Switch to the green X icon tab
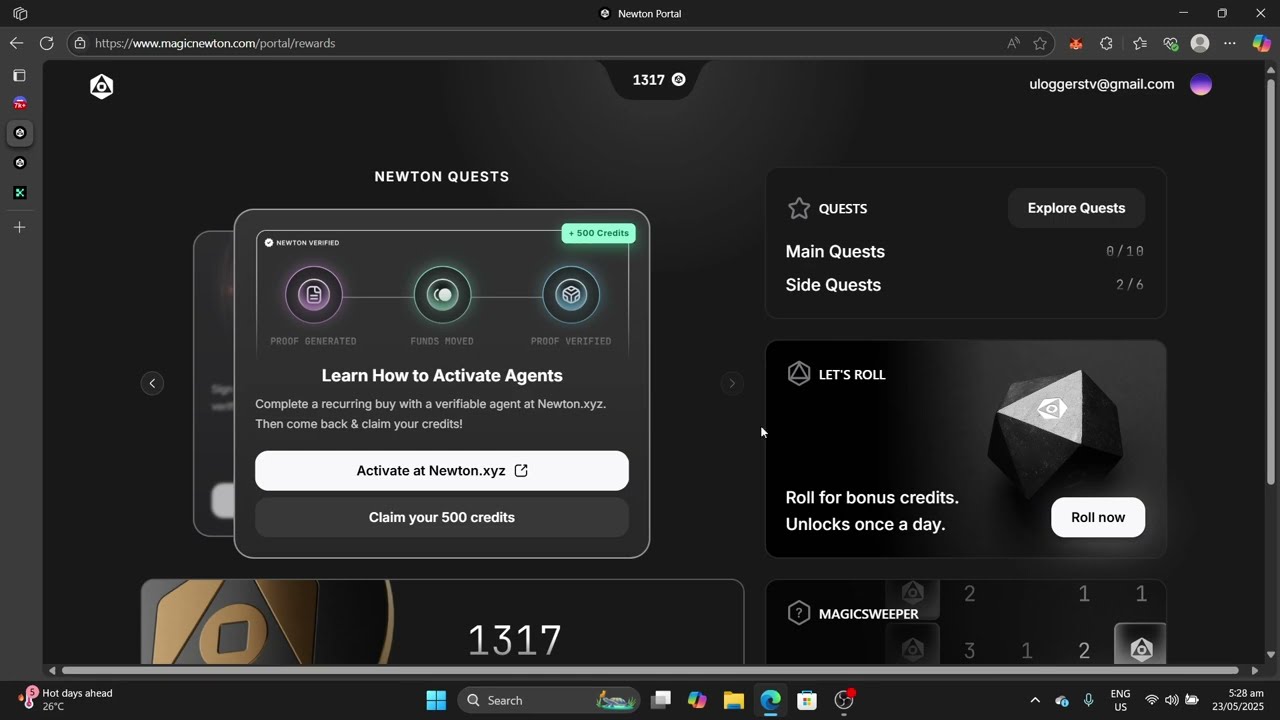The image size is (1280, 720). point(19,193)
